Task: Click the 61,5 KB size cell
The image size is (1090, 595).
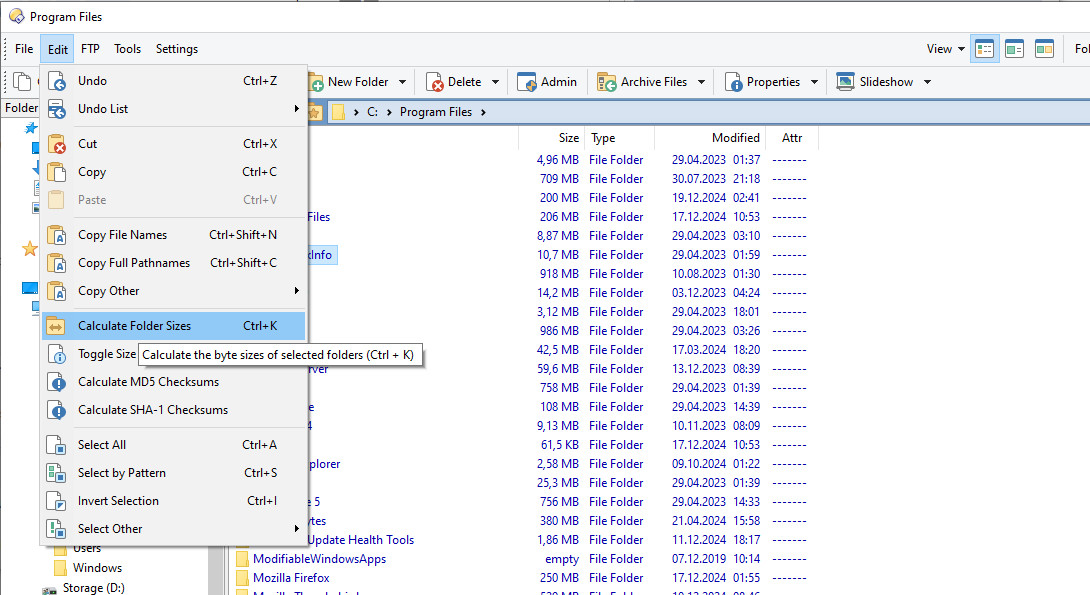Action: (560, 445)
